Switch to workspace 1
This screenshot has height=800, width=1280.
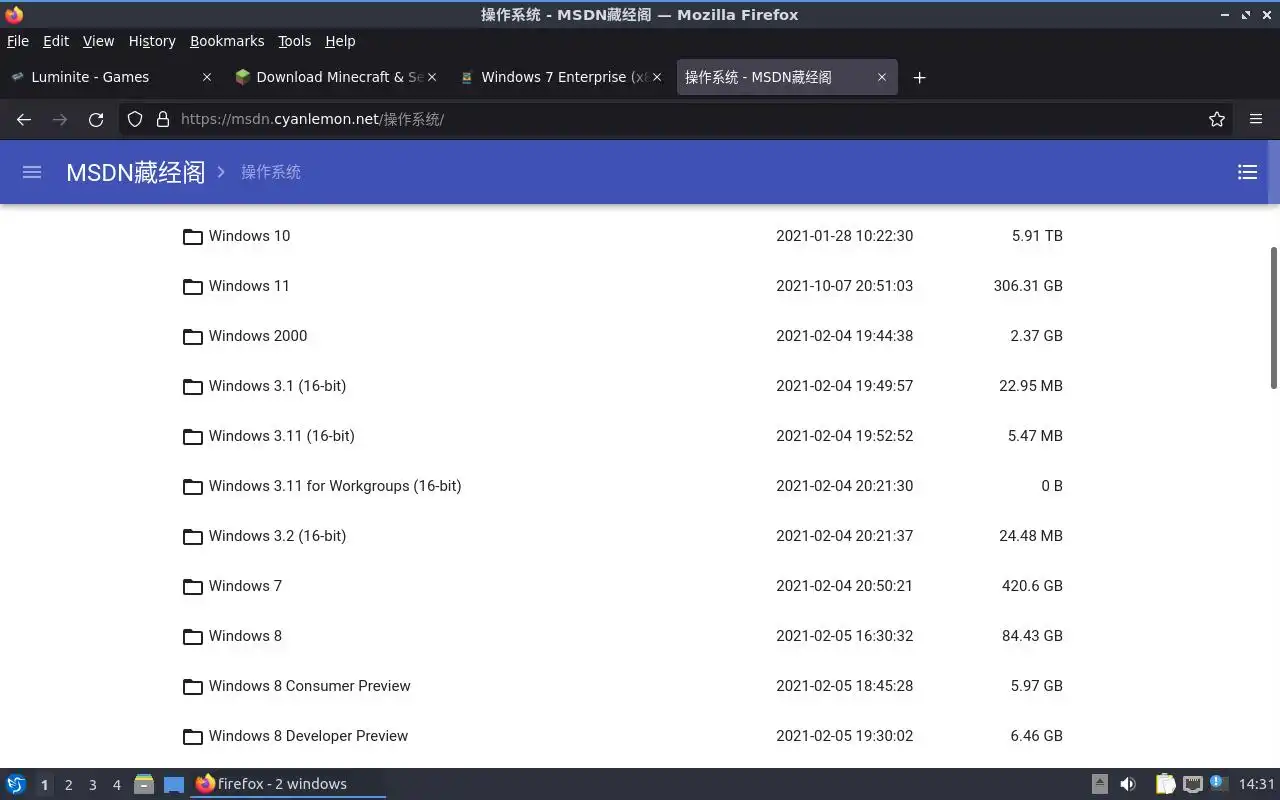(44, 785)
